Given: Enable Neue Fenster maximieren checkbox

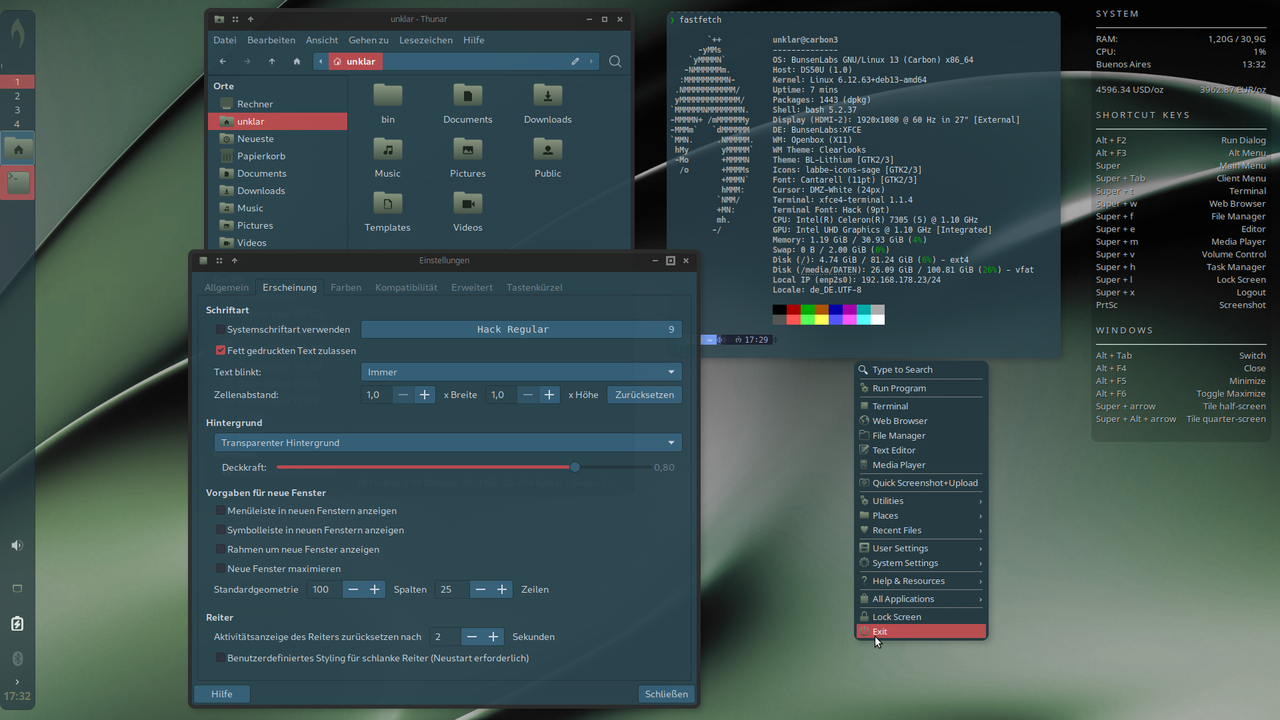Looking at the screenshot, I should click(221, 569).
